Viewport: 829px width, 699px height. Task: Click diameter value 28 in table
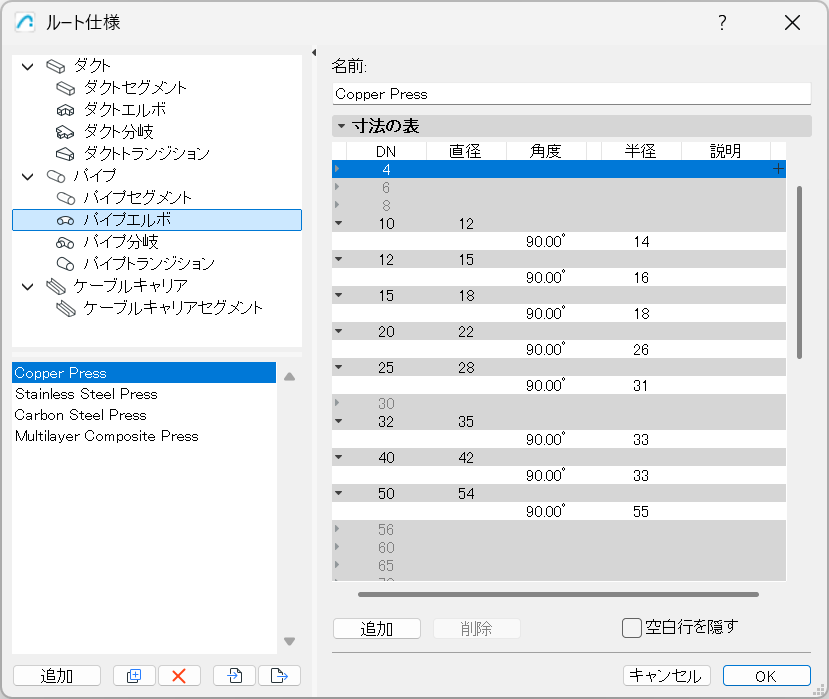point(466,367)
